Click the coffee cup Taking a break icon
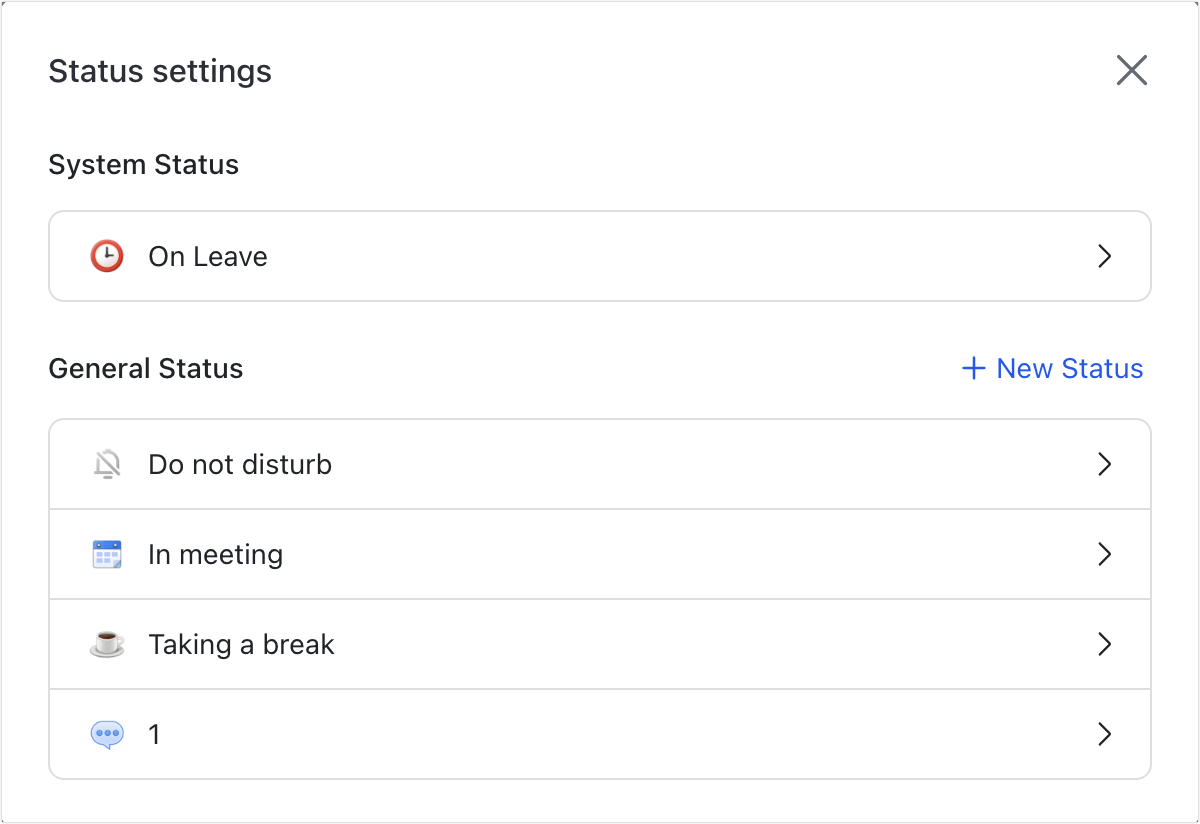 pyautogui.click(x=107, y=645)
